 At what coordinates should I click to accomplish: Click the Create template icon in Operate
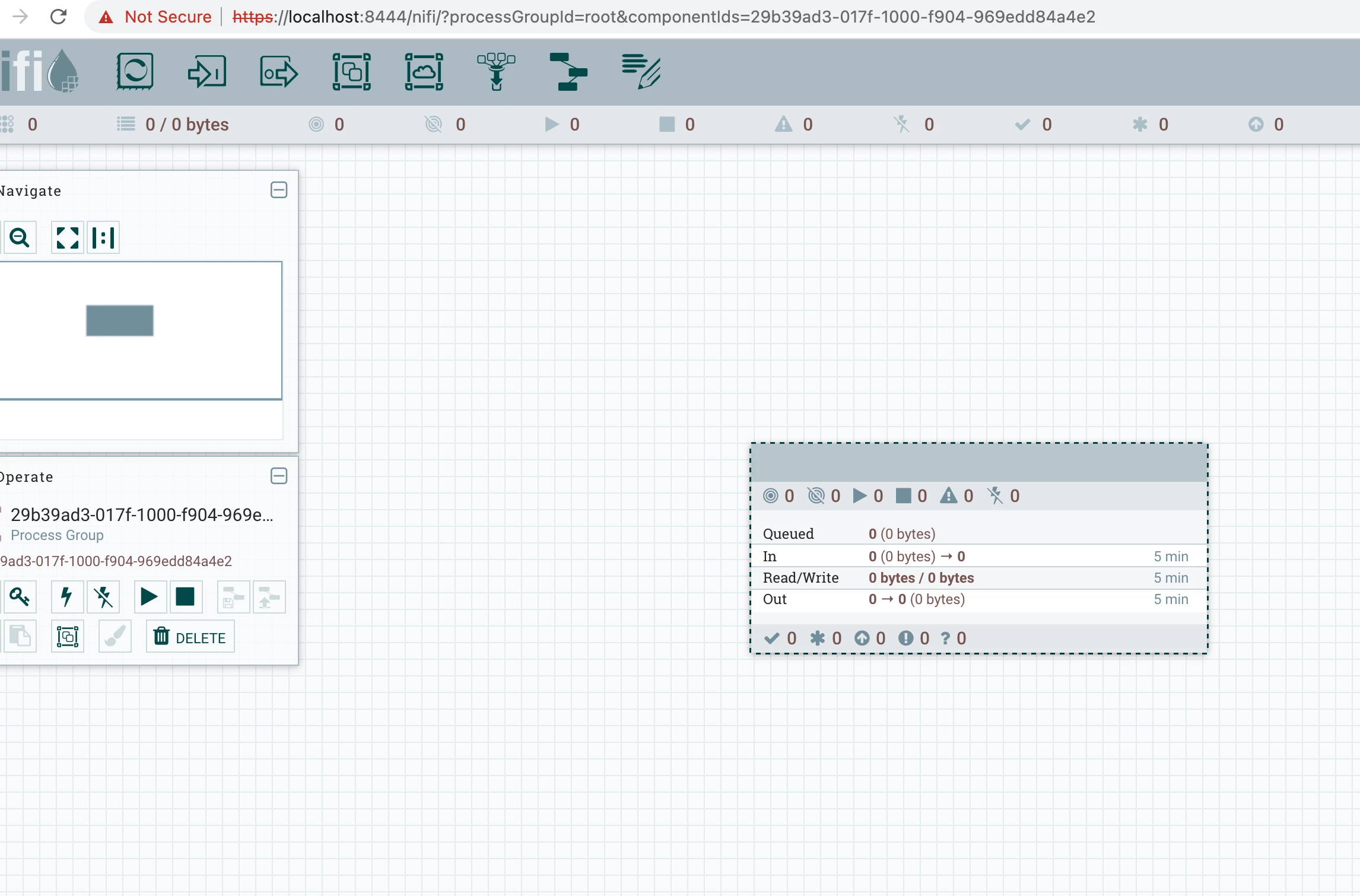pyautogui.click(x=233, y=597)
